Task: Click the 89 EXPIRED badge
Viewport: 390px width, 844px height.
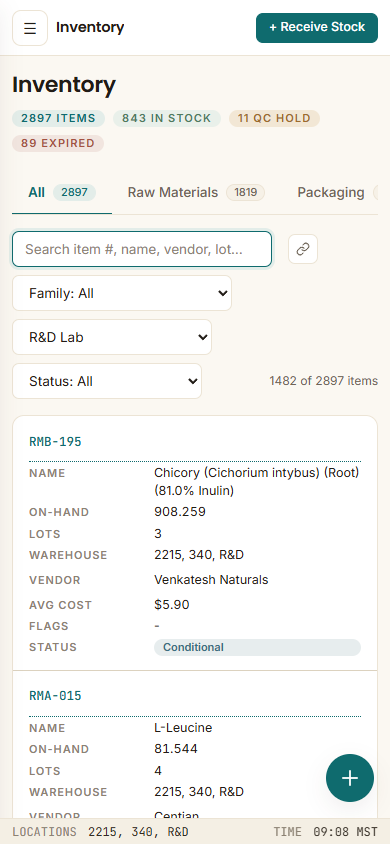Action: tap(58, 143)
